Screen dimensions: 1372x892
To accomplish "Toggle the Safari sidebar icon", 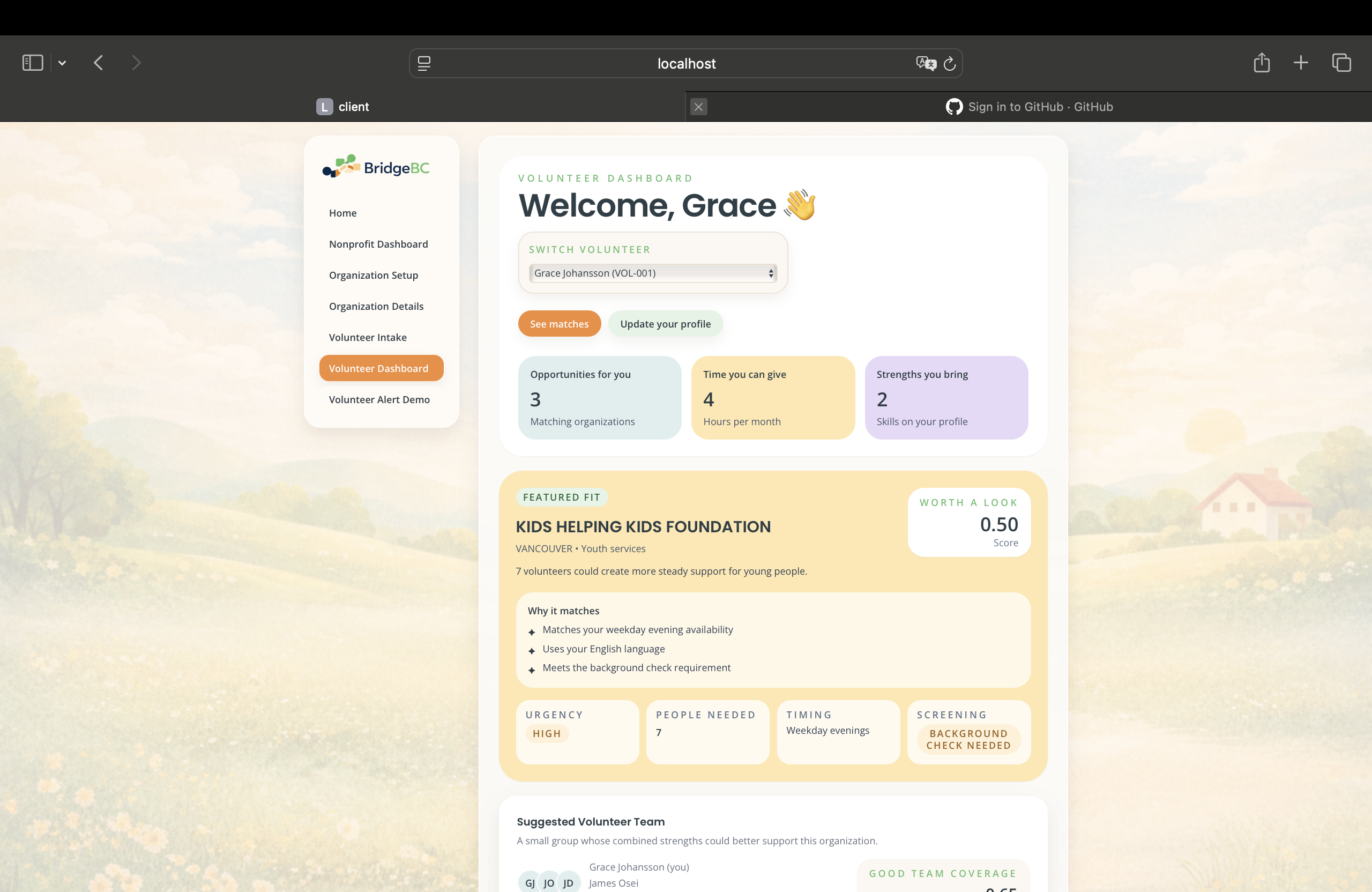I will 32,63.
